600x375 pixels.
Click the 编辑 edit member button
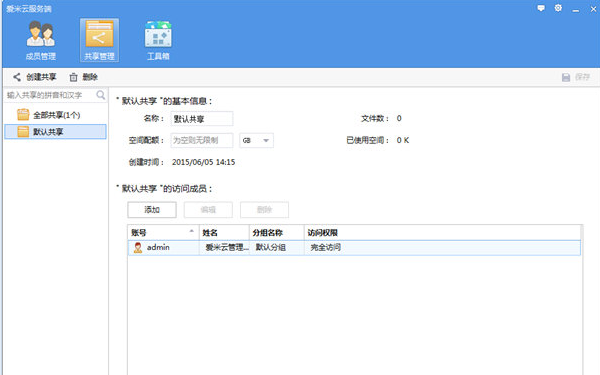tap(208, 210)
